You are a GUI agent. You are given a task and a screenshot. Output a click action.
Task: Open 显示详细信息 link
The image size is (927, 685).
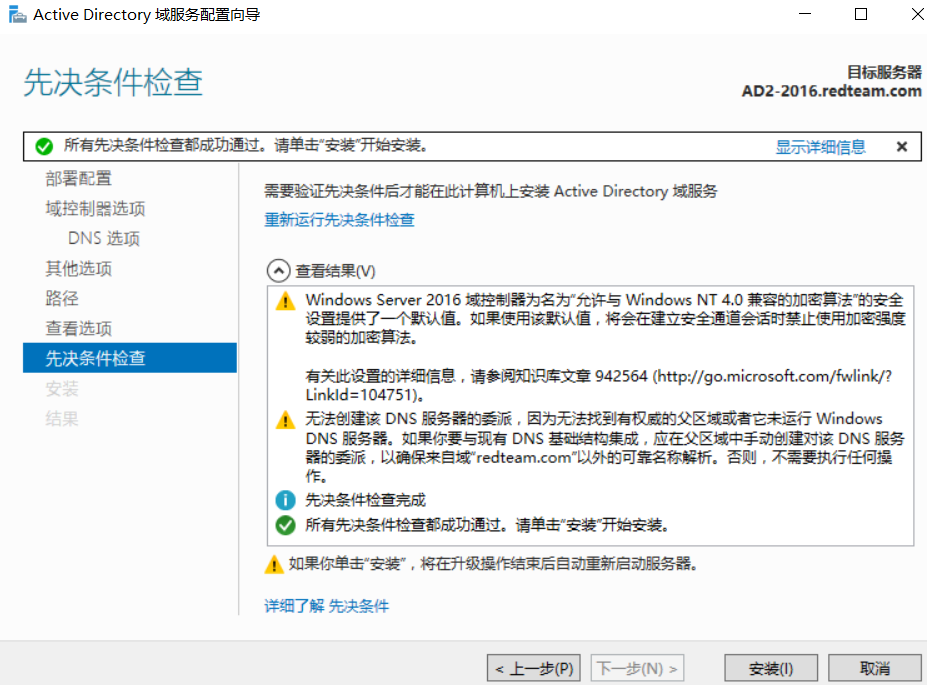tap(820, 147)
